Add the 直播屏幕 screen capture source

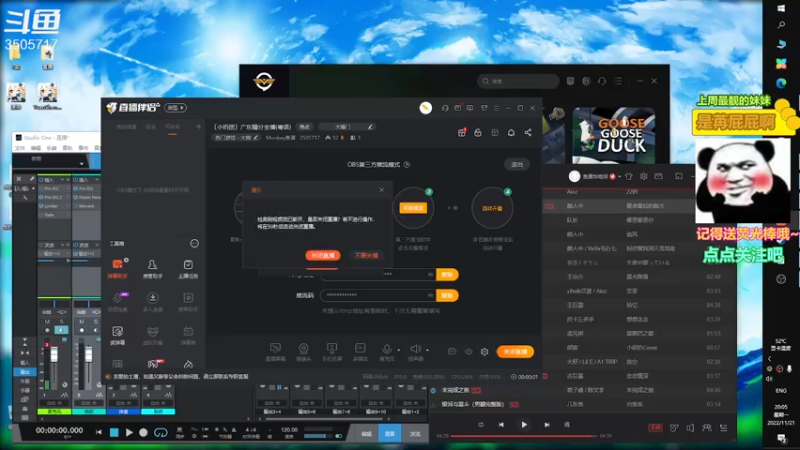[275, 352]
